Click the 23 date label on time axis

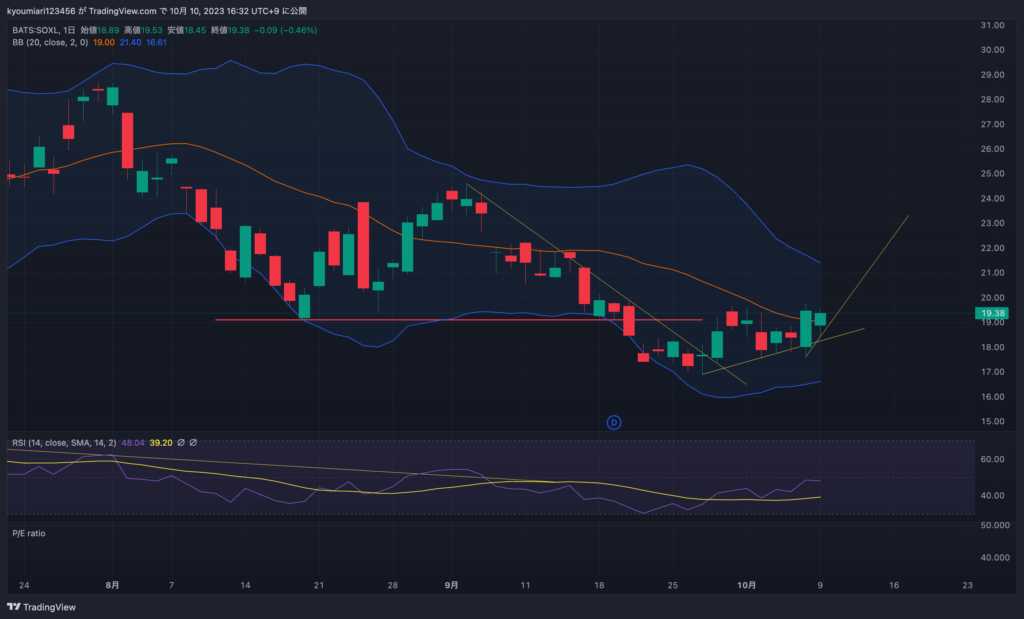(967, 585)
